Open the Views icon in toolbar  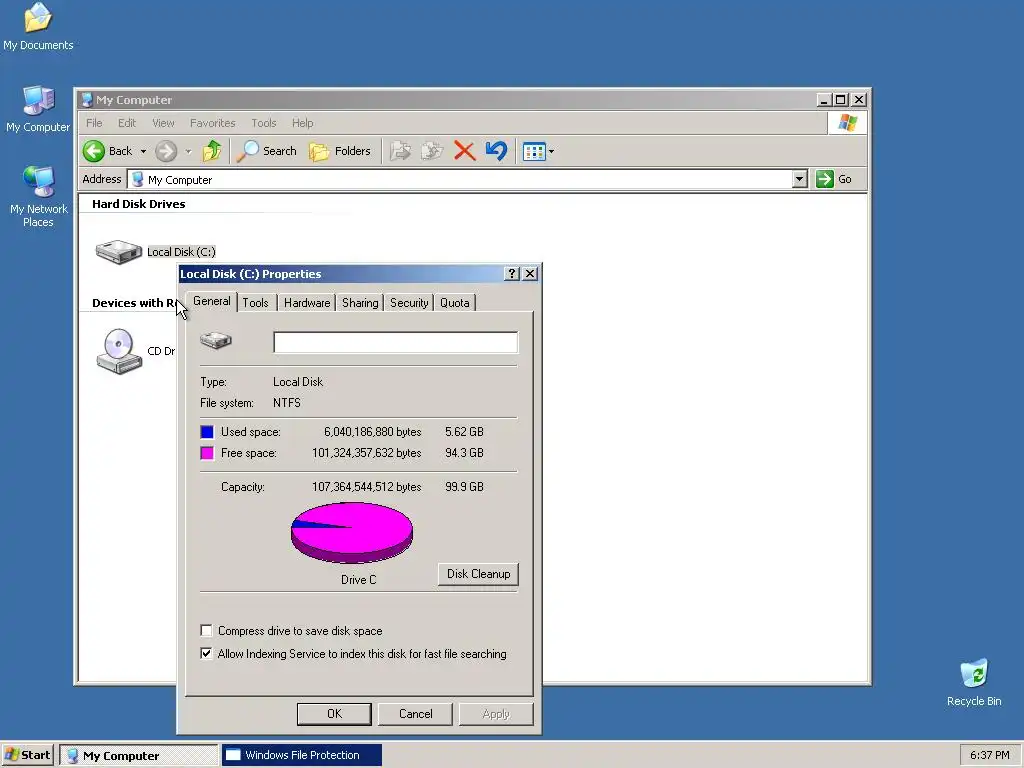point(534,152)
